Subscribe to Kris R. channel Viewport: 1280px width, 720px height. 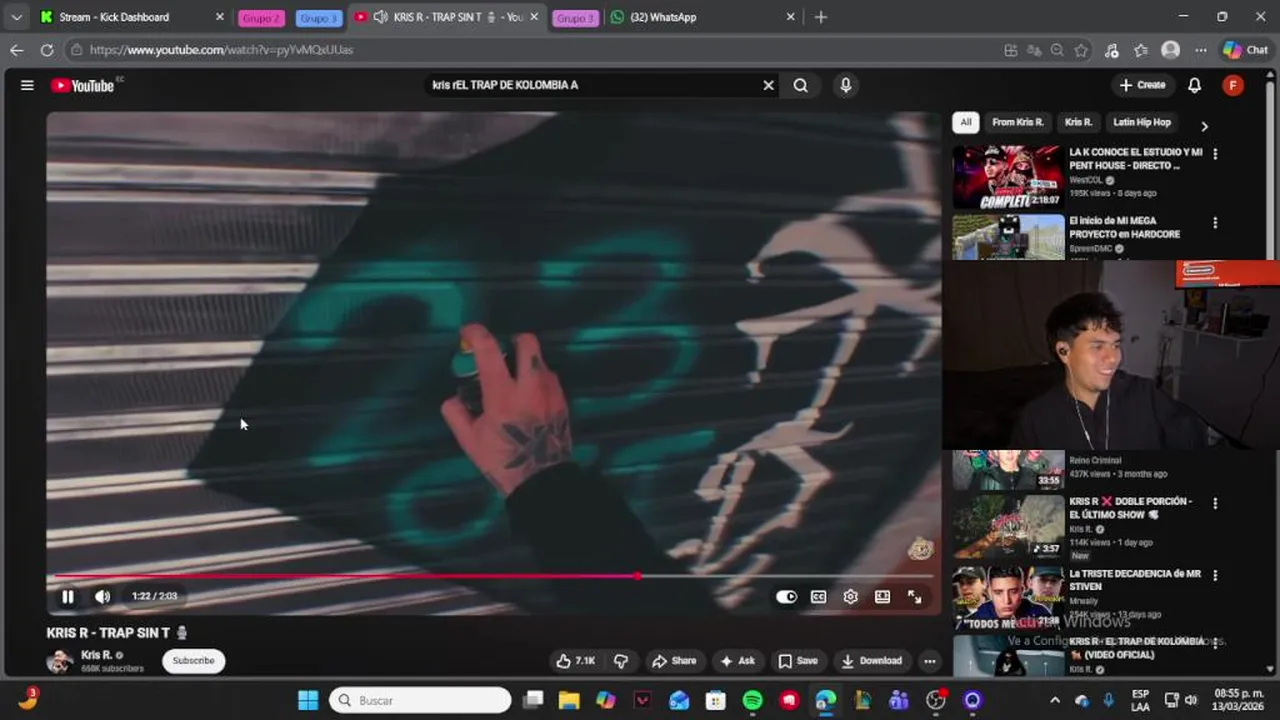tap(193, 661)
